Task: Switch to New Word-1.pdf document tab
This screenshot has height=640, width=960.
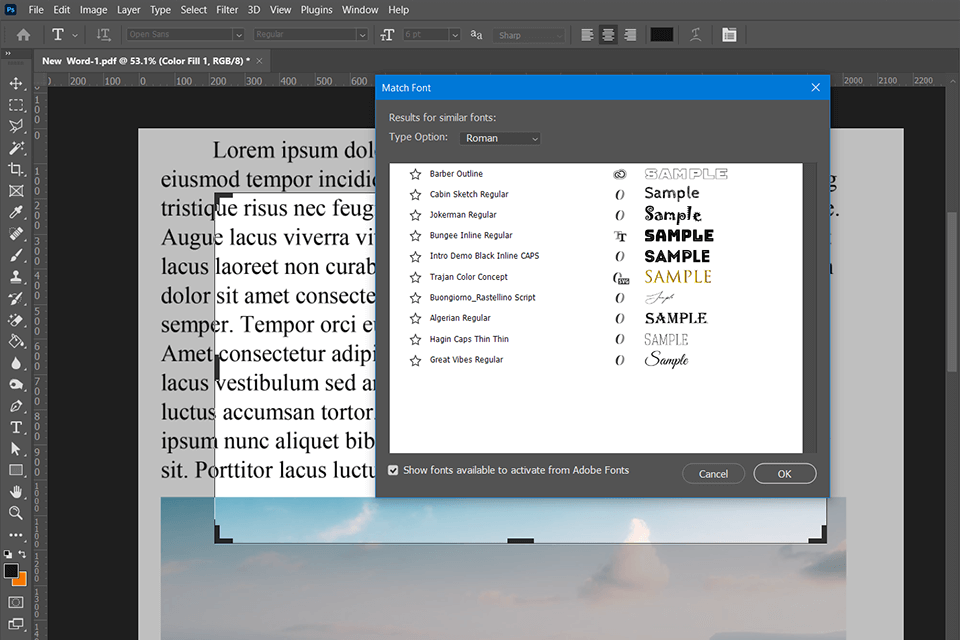Action: pos(146,61)
